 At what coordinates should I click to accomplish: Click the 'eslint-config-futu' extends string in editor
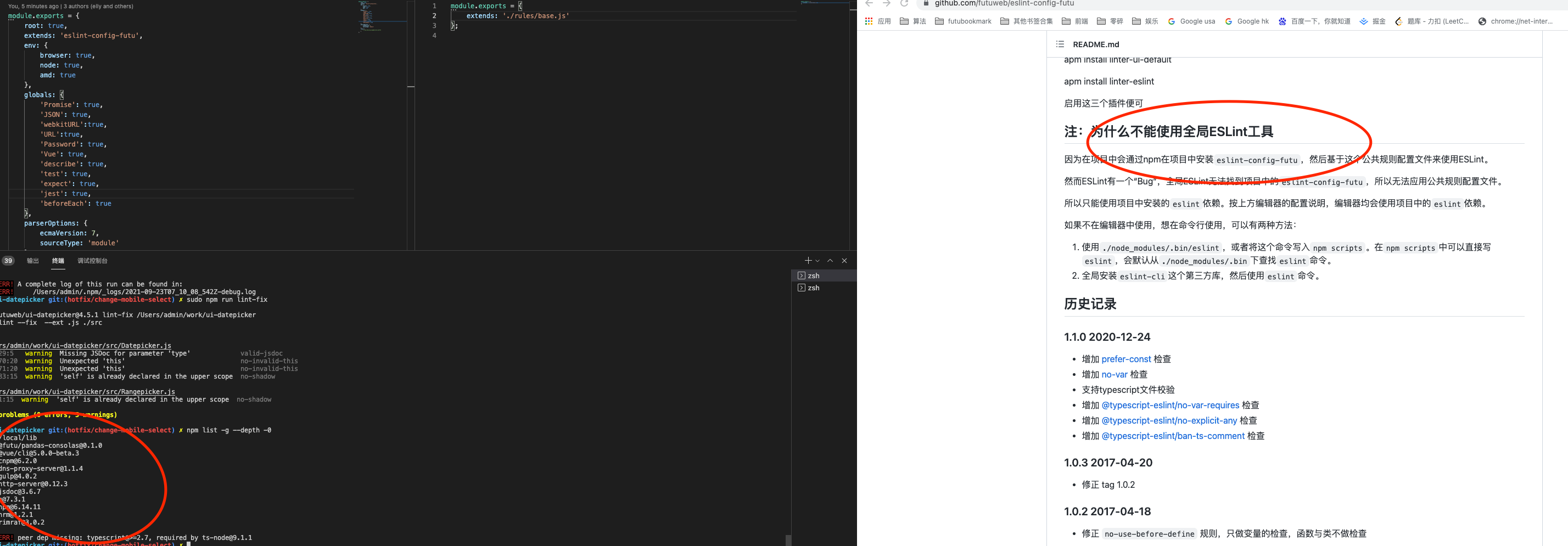100,36
